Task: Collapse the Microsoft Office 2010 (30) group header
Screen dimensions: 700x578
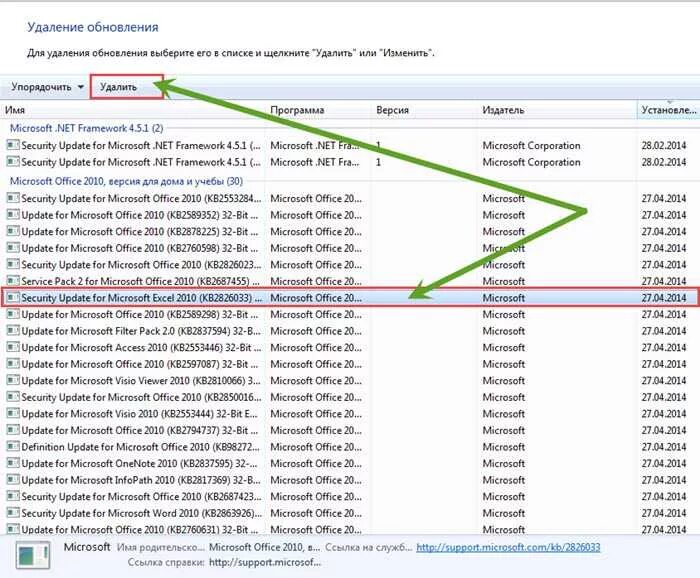Action: (x=126, y=181)
